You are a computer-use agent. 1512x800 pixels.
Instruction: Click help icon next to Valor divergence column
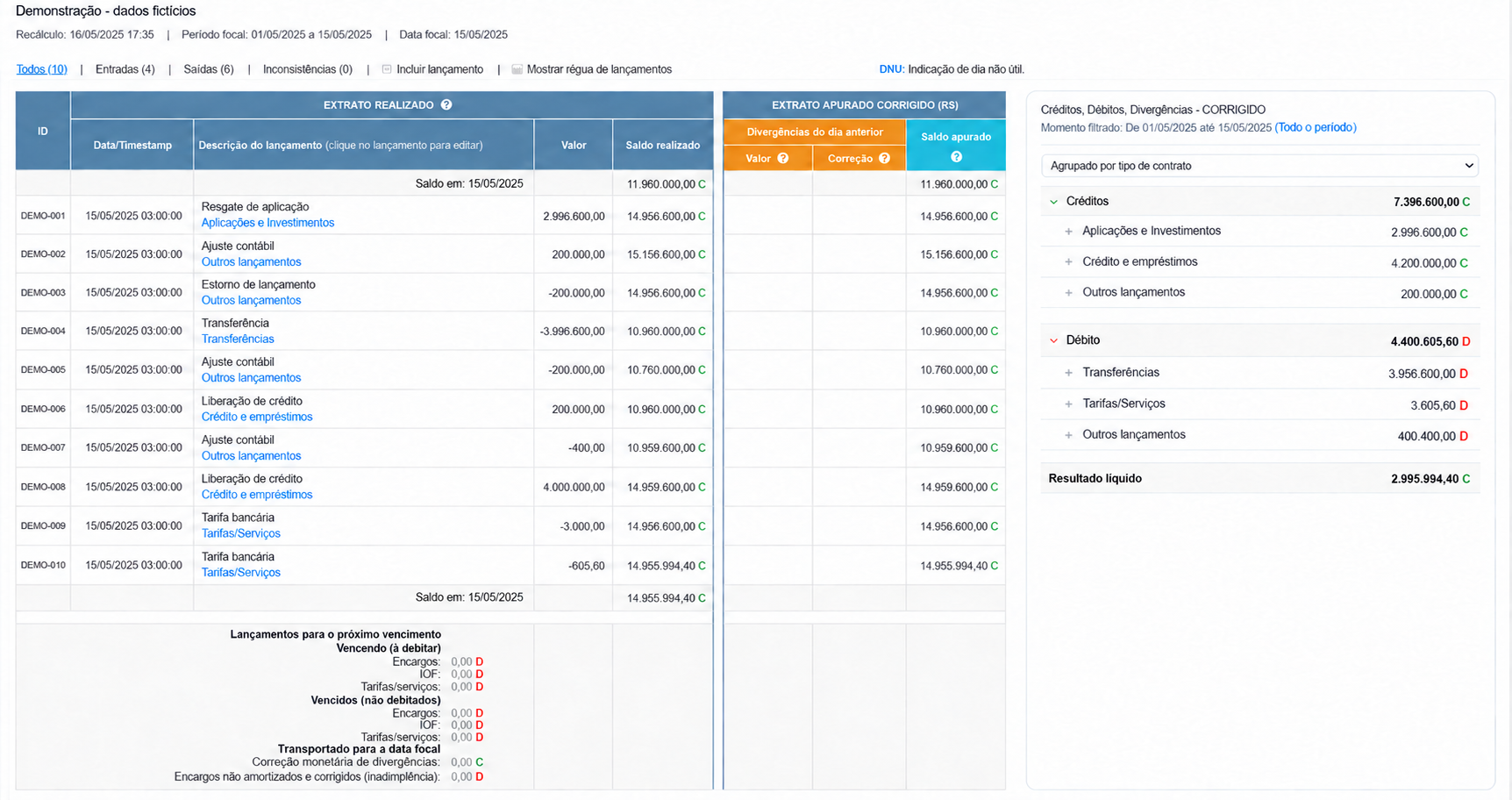(x=783, y=159)
